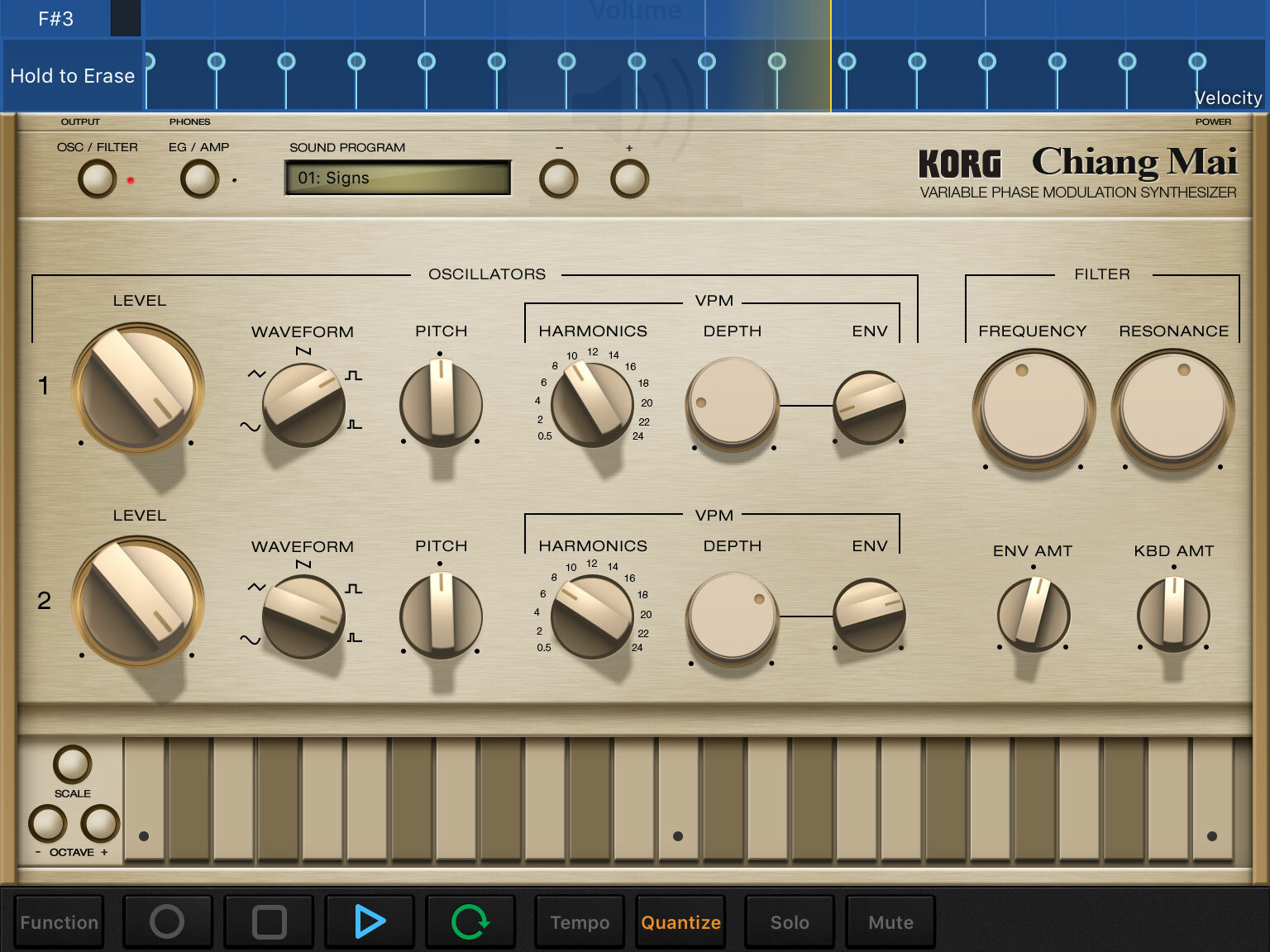Viewport: 1270px width, 952px height.
Task: Click the oscillator 1 square waveform symbol
Action: [354, 376]
